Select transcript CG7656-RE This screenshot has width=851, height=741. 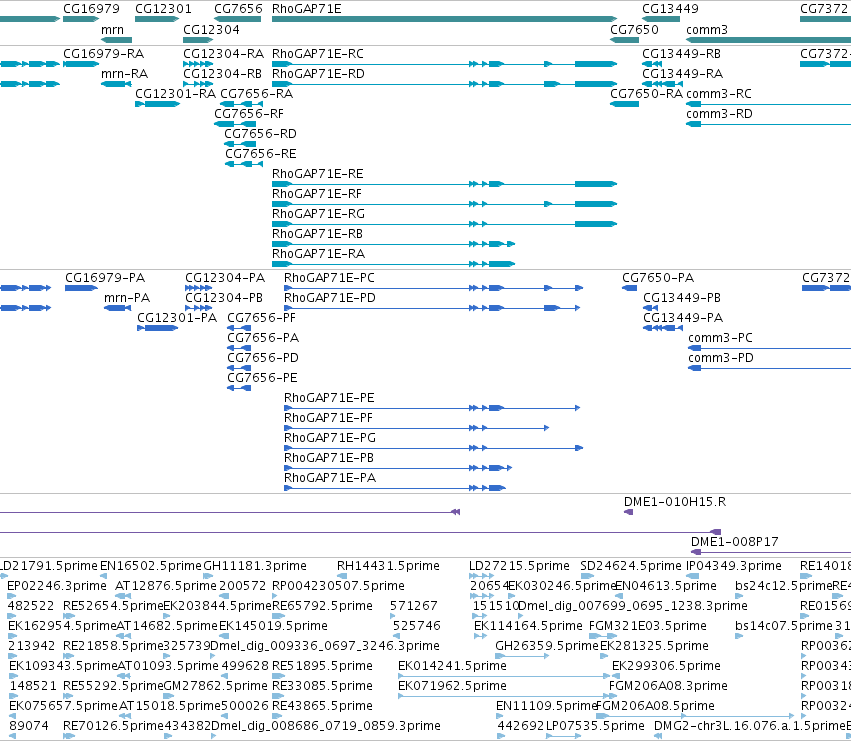pyautogui.click(x=261, y=155)
